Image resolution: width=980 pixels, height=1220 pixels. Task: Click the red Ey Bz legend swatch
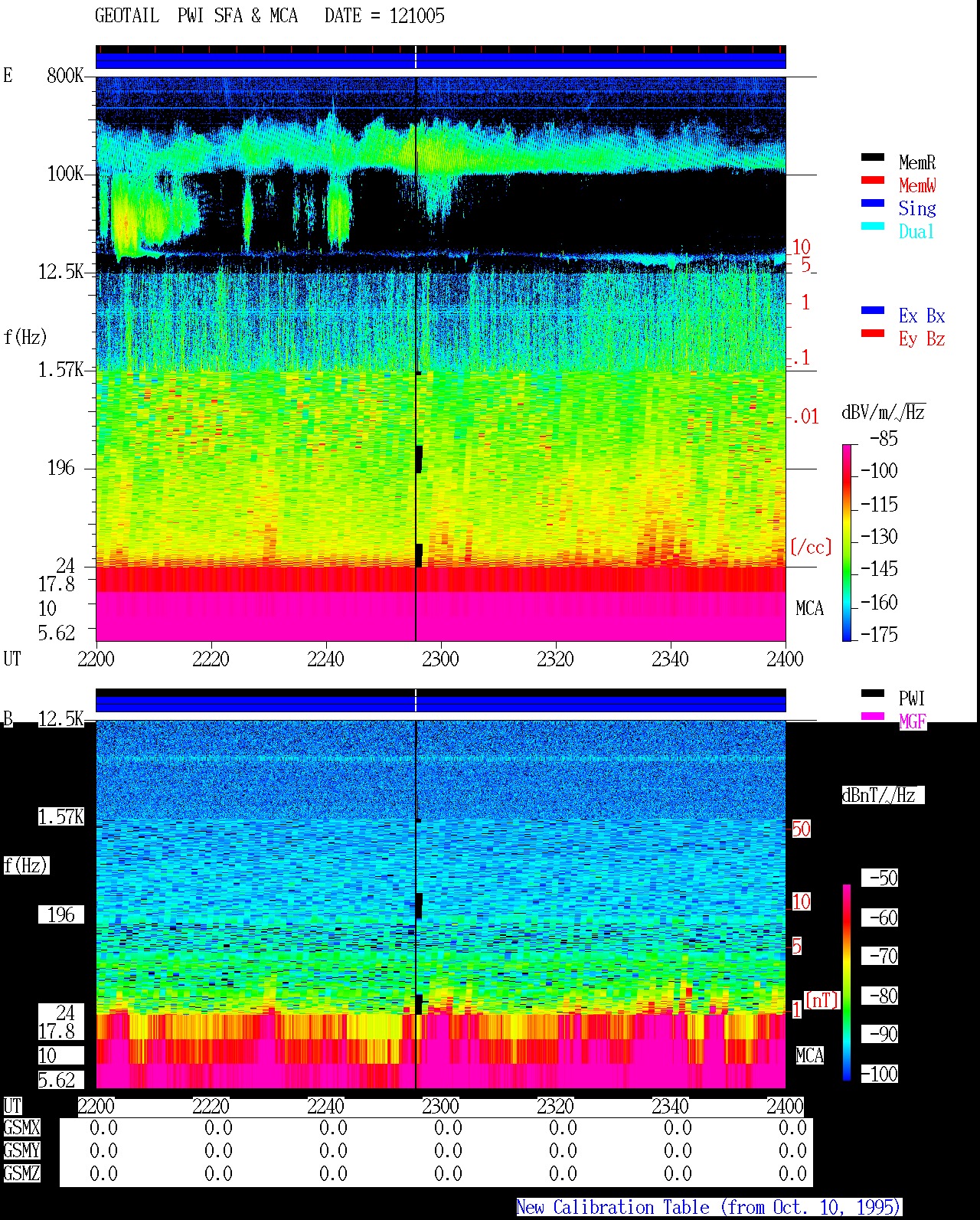(873, 334)
